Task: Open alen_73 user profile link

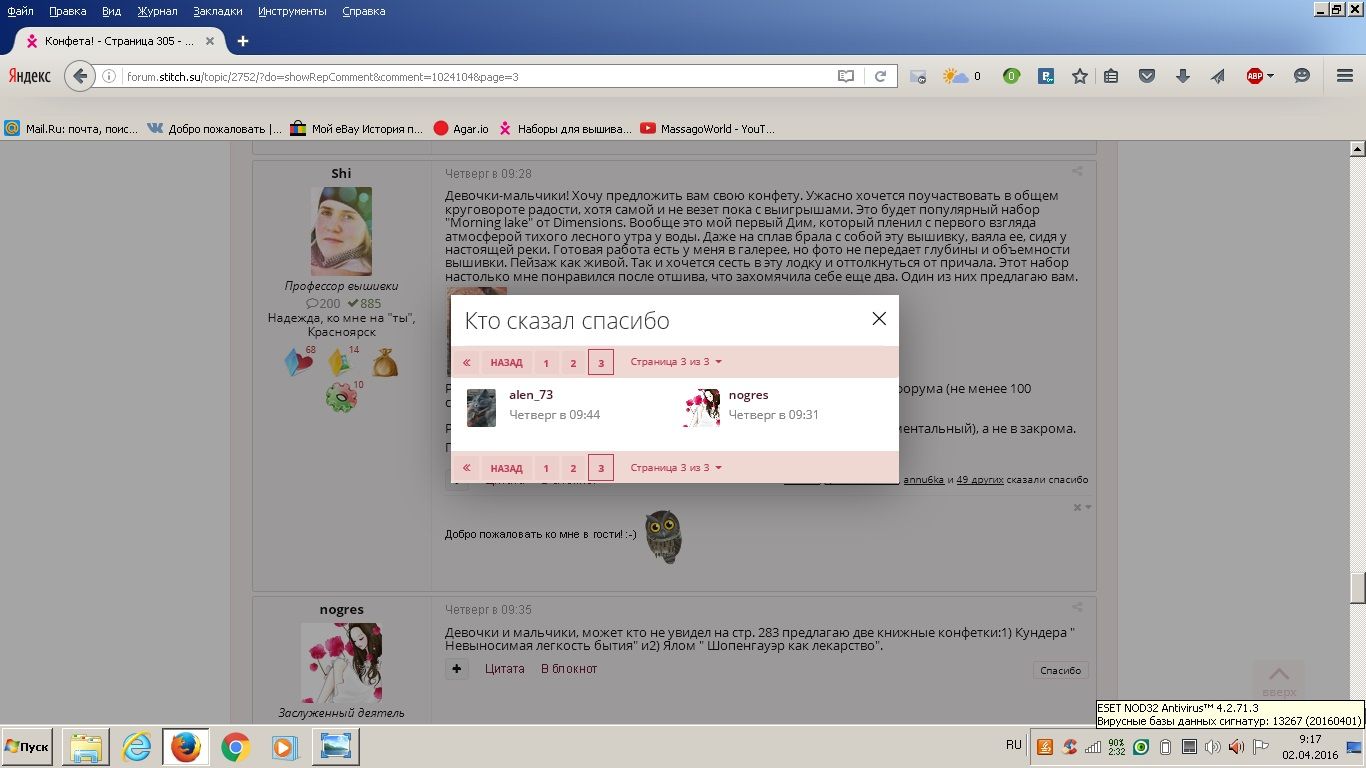Action: (x=531, y=395)
